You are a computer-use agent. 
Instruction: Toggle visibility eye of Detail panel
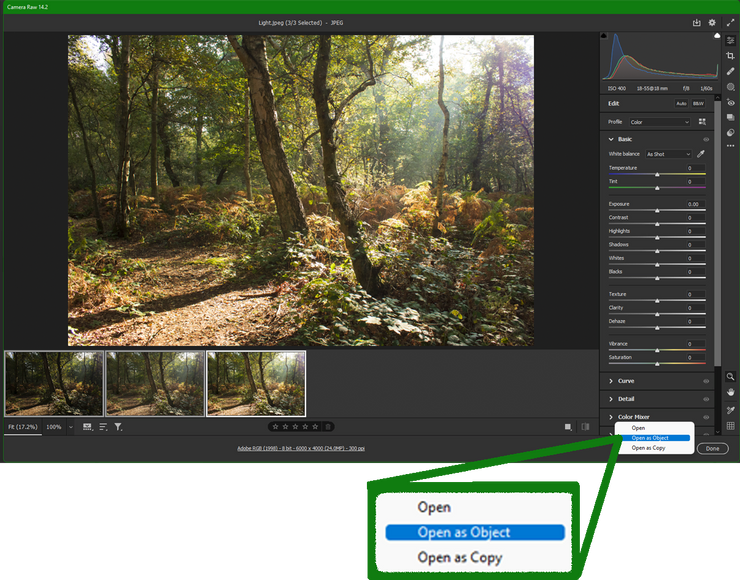(x=706, y=399)
